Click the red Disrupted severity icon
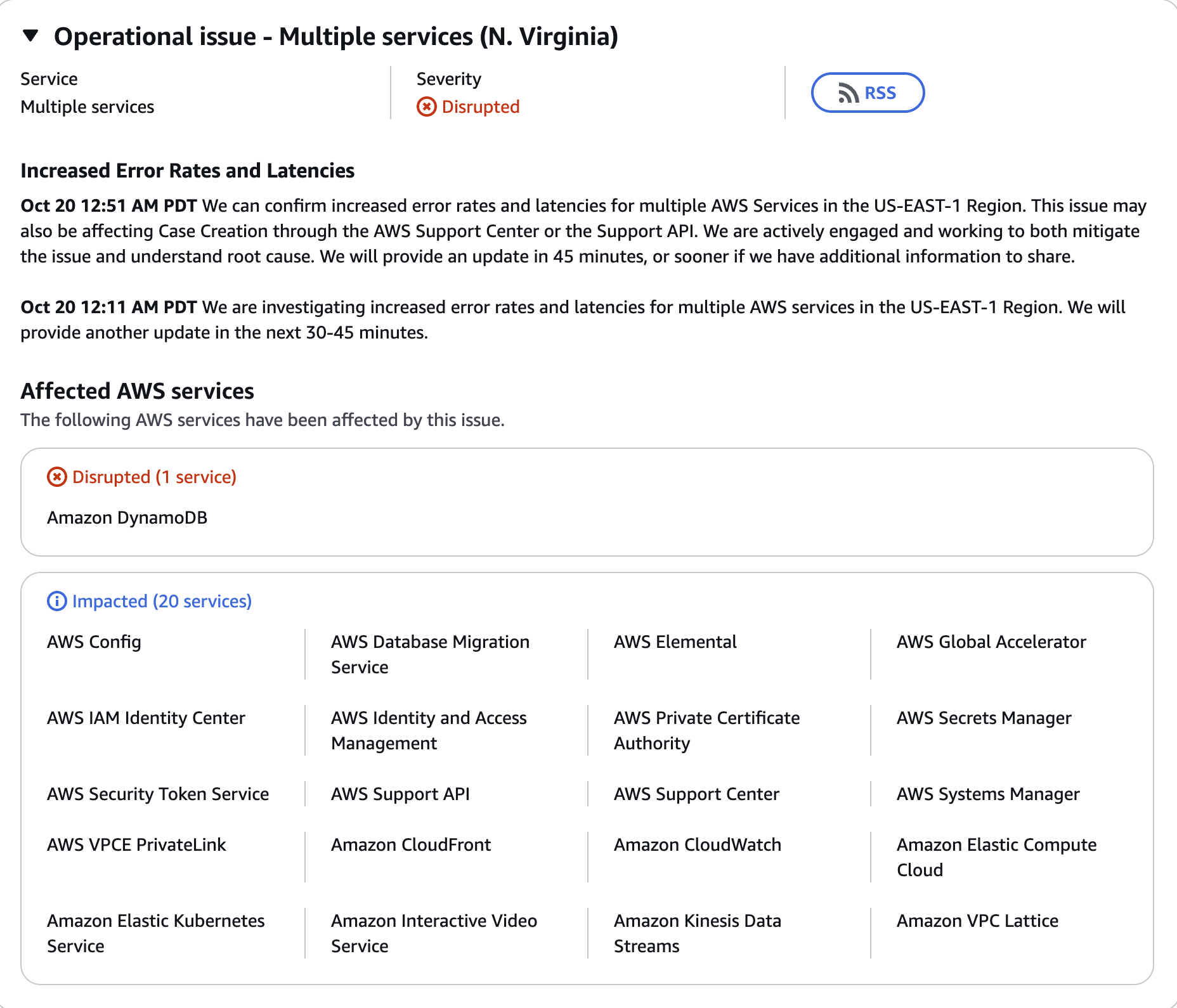 coord(426,107)
